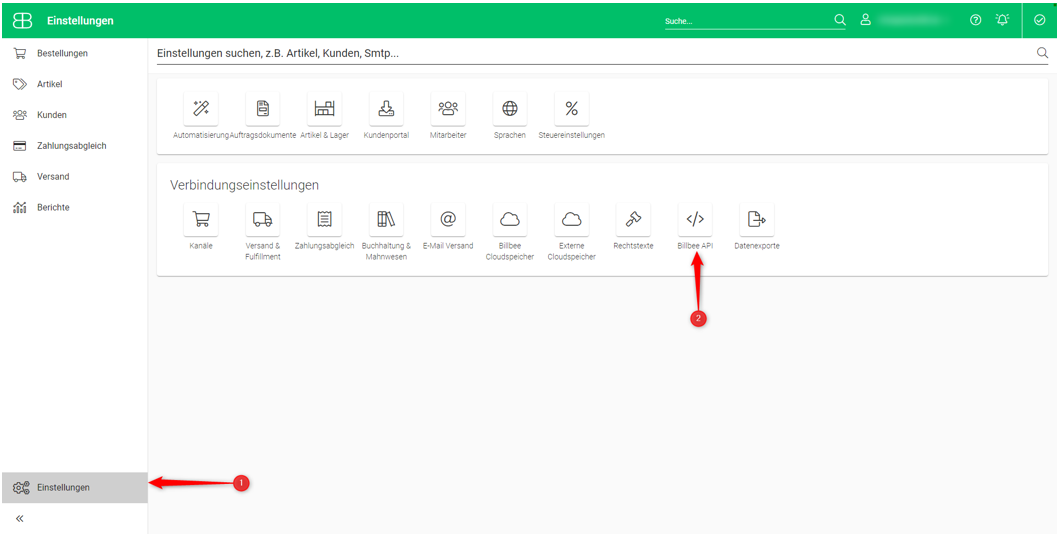This screenshot has height=544, width=1060.
Task: Open Versand & Fulfillment truck icon
Action: [262, 219]
